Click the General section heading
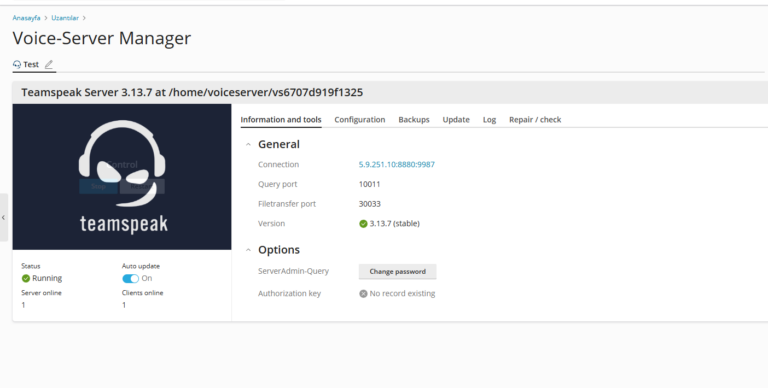 coord(279,145)
